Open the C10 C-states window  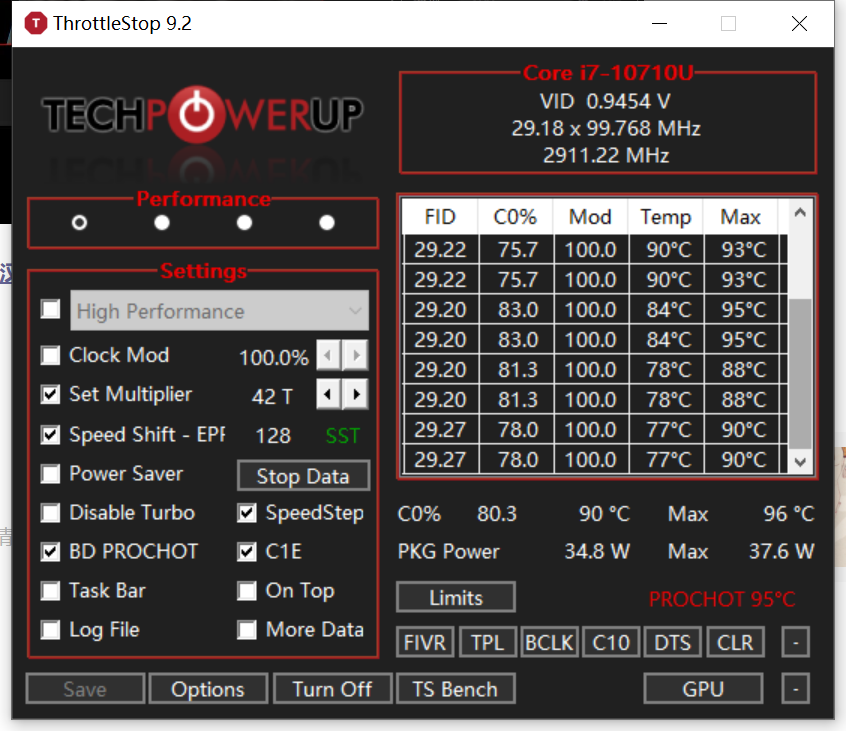611,642
